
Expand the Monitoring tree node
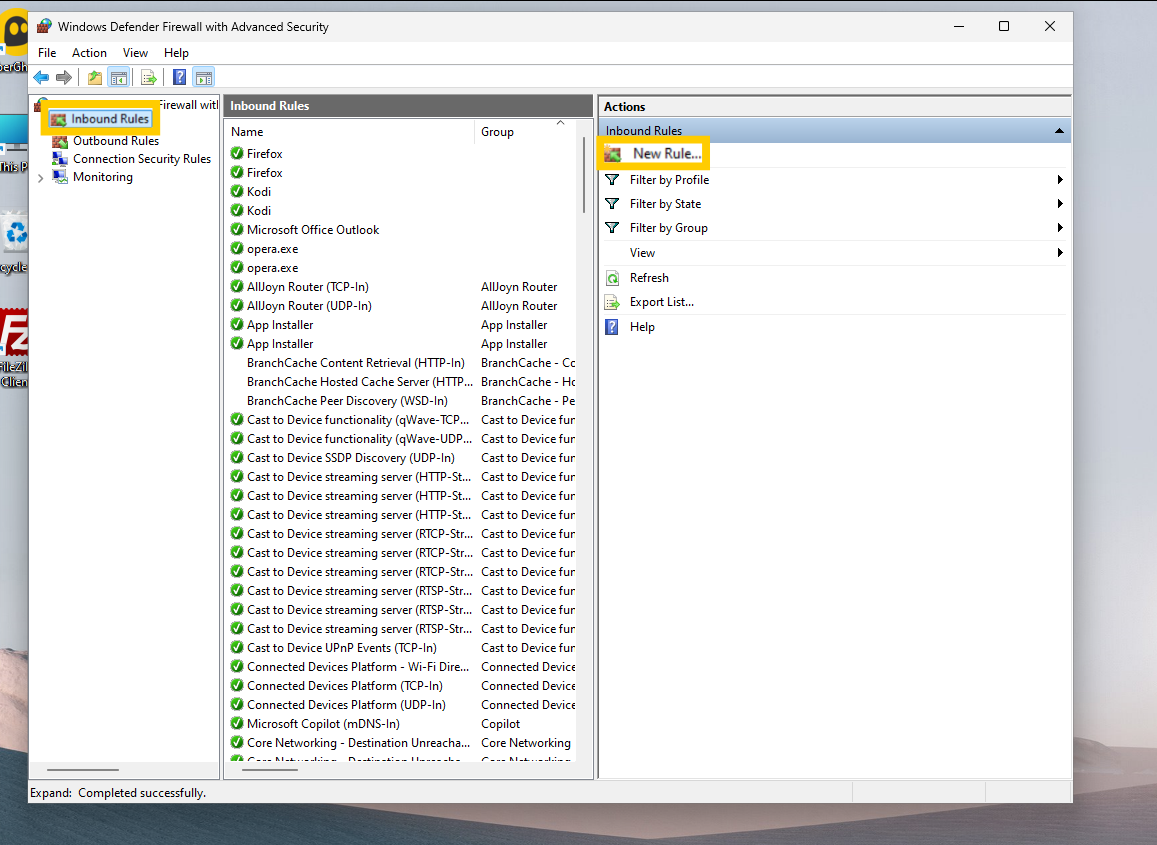point(41,178)
